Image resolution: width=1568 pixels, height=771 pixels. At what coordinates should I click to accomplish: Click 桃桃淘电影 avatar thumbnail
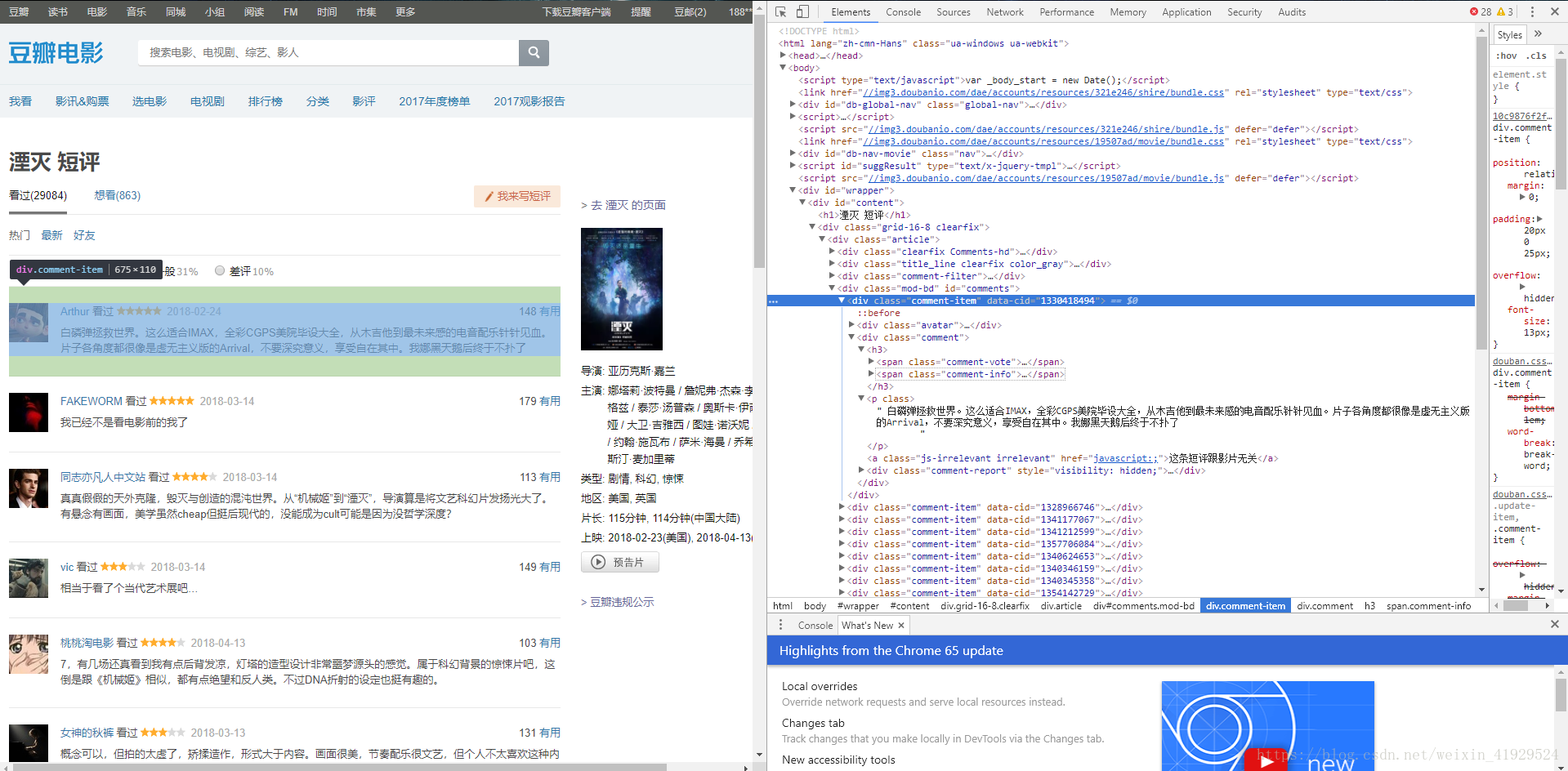[29, 654]
